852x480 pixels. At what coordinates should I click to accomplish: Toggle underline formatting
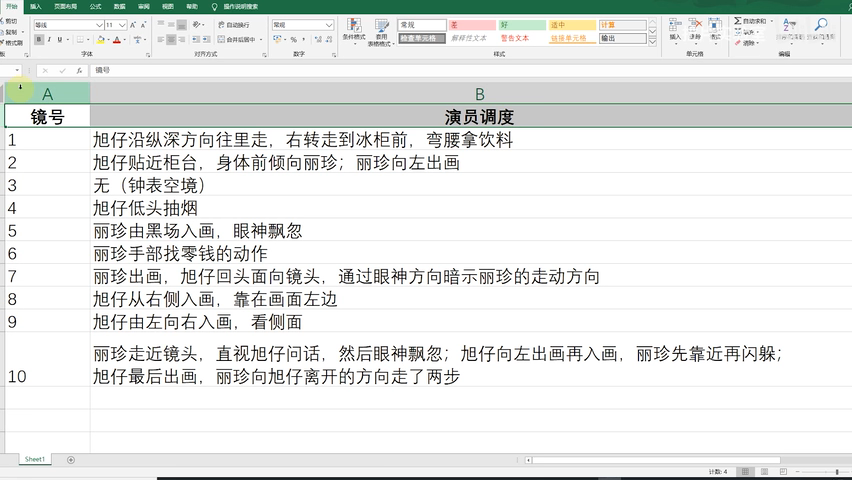59,39
